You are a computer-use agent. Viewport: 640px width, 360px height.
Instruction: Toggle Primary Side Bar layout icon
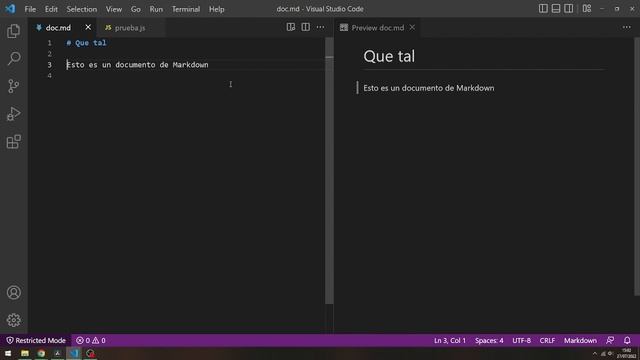tap(543, 9)
